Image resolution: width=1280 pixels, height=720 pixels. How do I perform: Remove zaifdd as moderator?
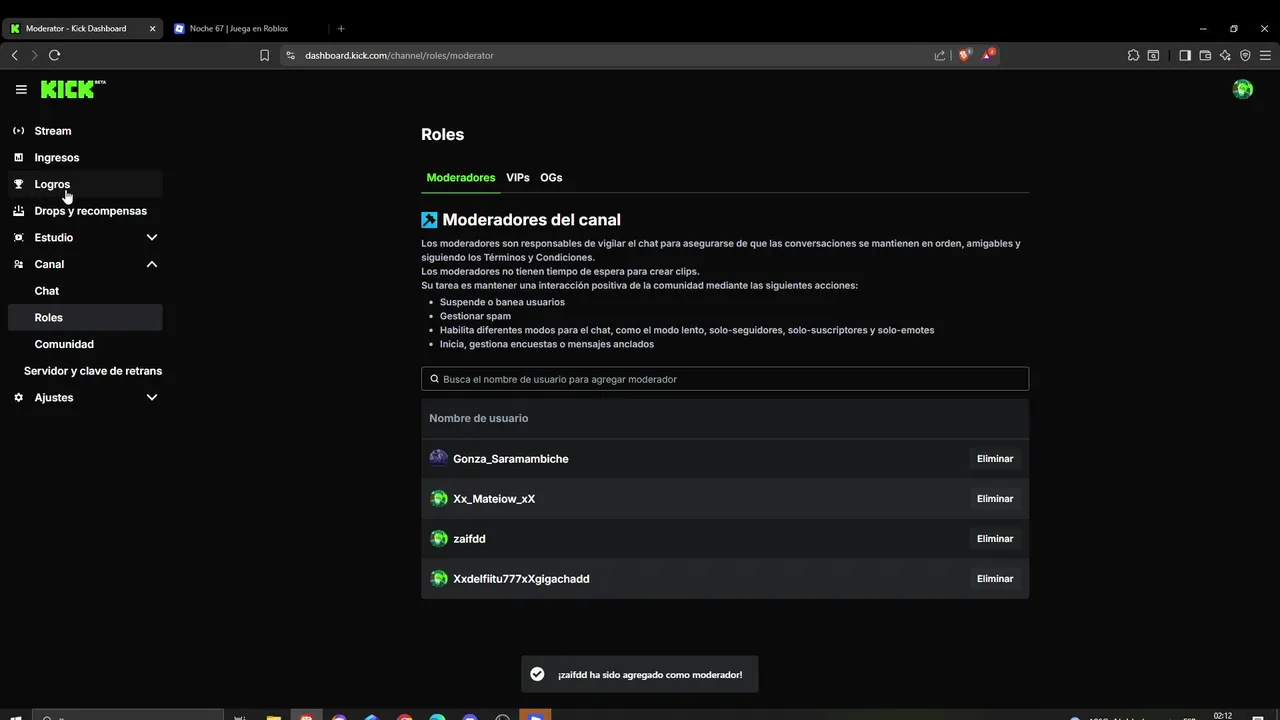pos(995,538)
